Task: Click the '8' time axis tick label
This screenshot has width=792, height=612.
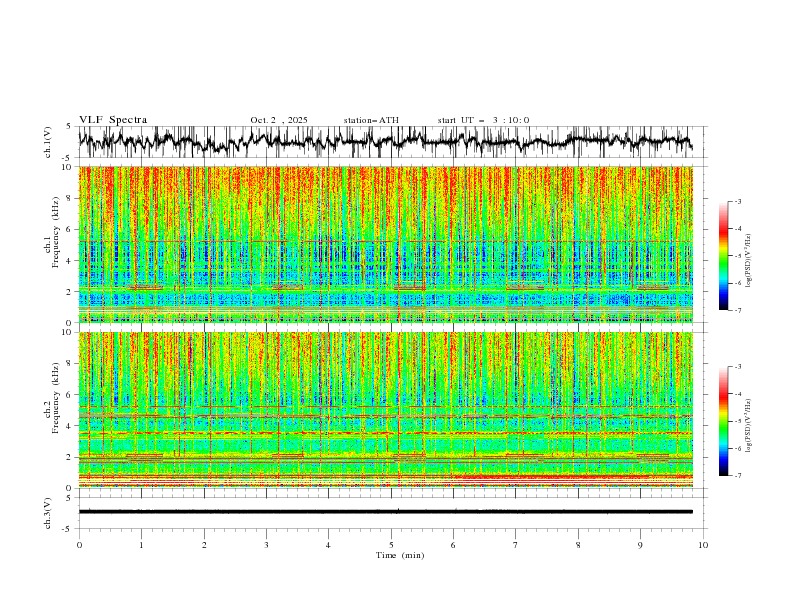Action: pyautogui.click(x=578, y=545)
